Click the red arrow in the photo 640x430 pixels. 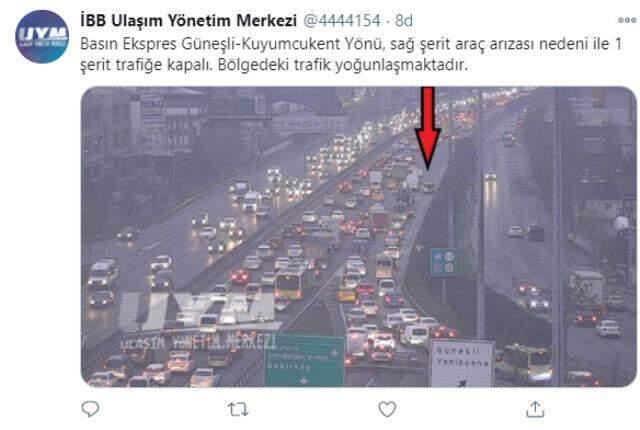[427, 128]
